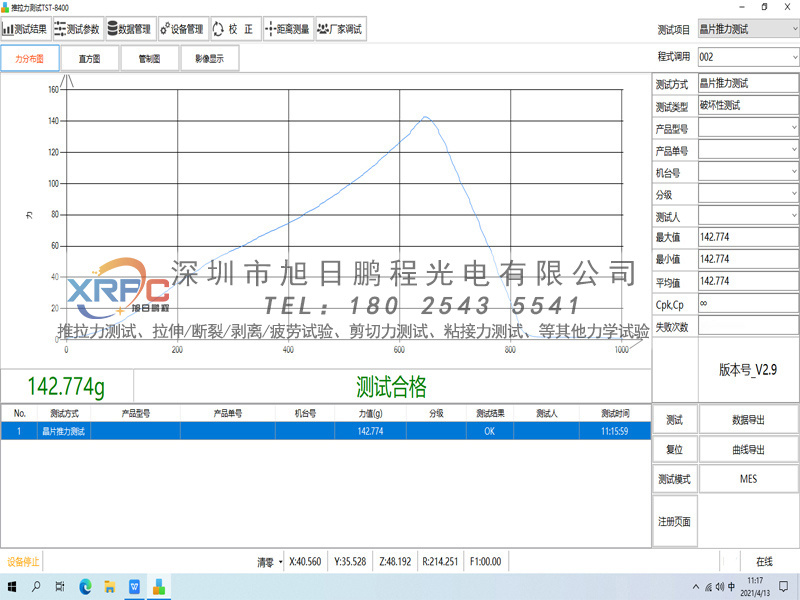Click the TST-8400 app taskbar icon
Screen dimensions: 800x600
[159, 587]
